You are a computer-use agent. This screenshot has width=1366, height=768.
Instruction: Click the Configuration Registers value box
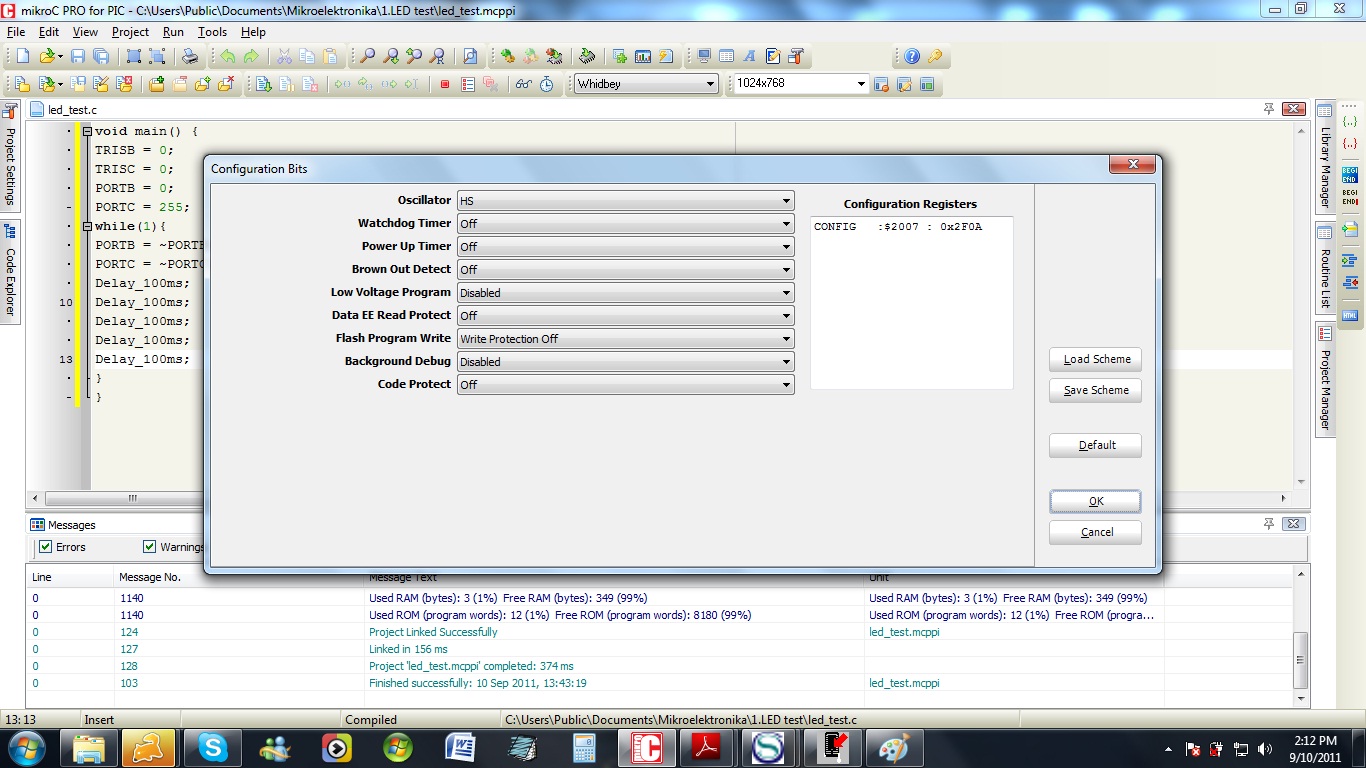point(911,302)
